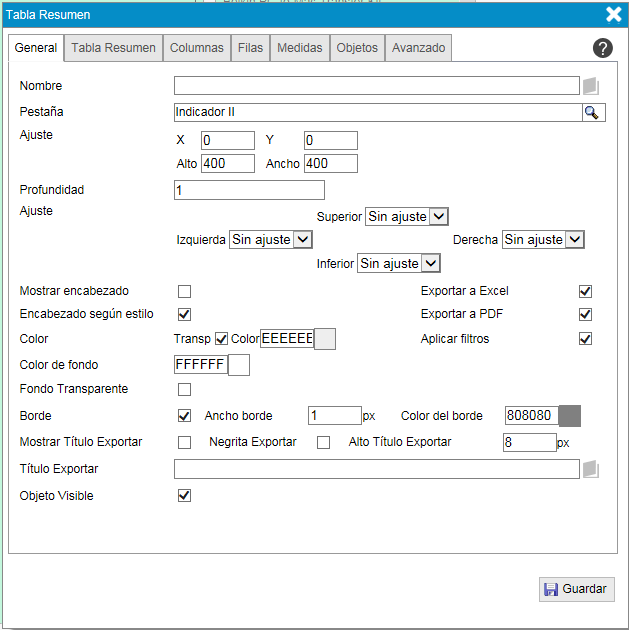This screenshot has width=629, height=630.
Task: Open the Izquierda ajuste dropdown
Action: pyautogui.click(x=271, y=240)
